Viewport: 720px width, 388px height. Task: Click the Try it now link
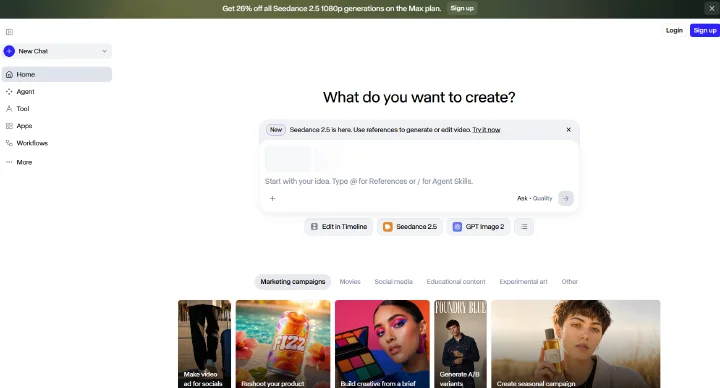click(x=486, y=130)
